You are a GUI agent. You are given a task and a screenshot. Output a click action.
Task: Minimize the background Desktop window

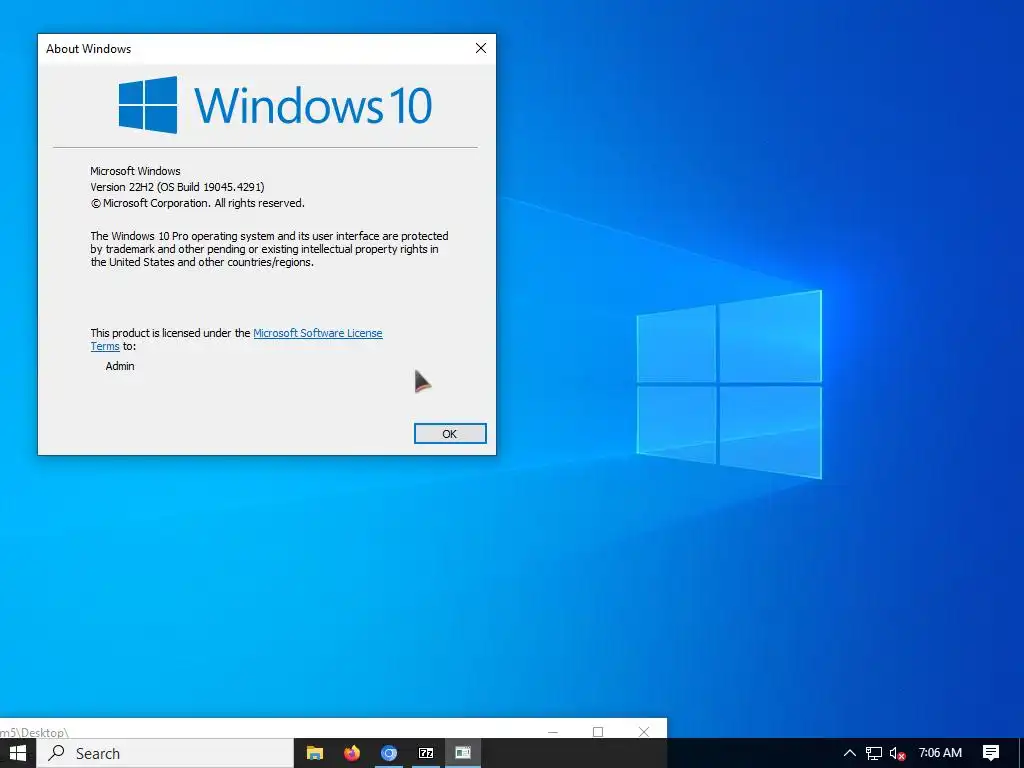click(552, 731)
